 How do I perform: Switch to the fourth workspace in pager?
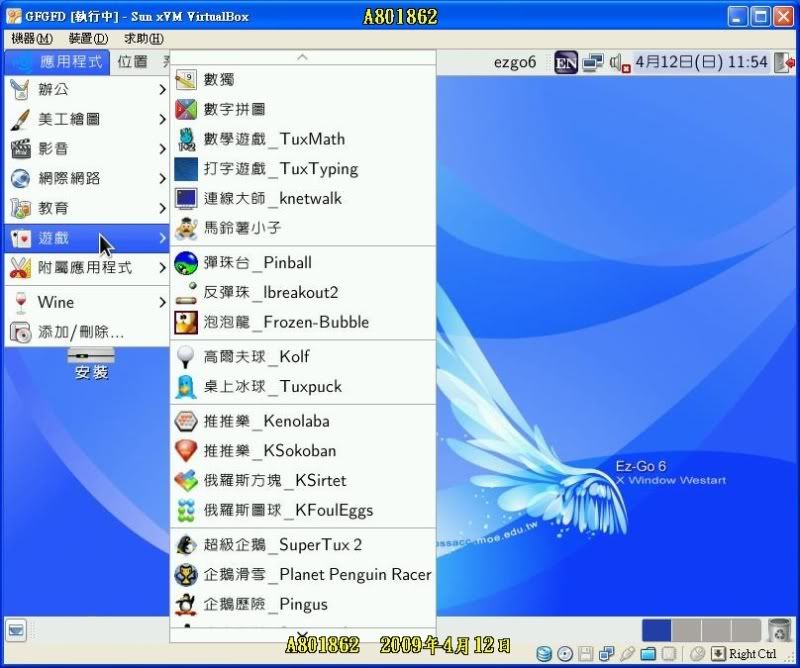coord(745,630)
